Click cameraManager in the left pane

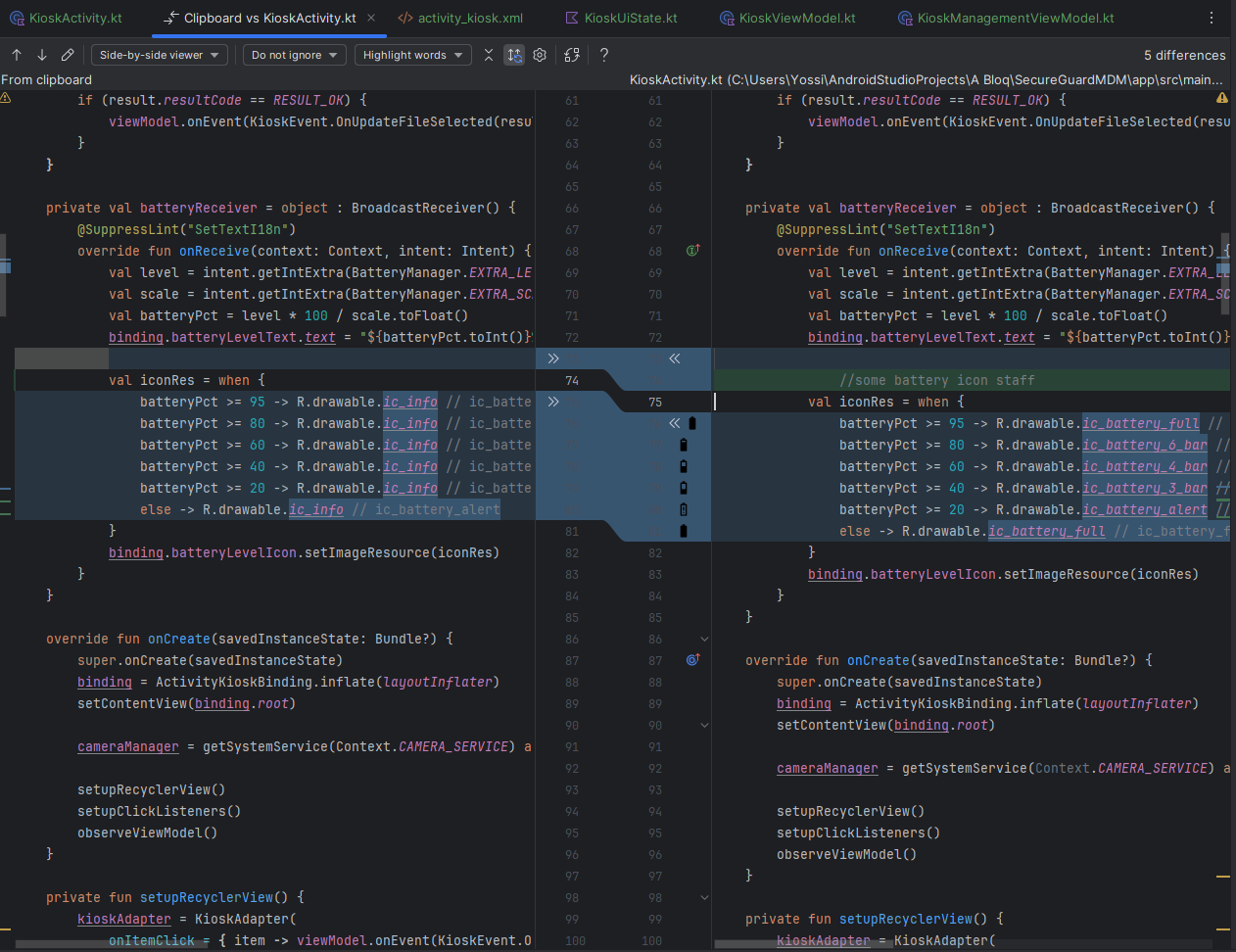point(128,746)
